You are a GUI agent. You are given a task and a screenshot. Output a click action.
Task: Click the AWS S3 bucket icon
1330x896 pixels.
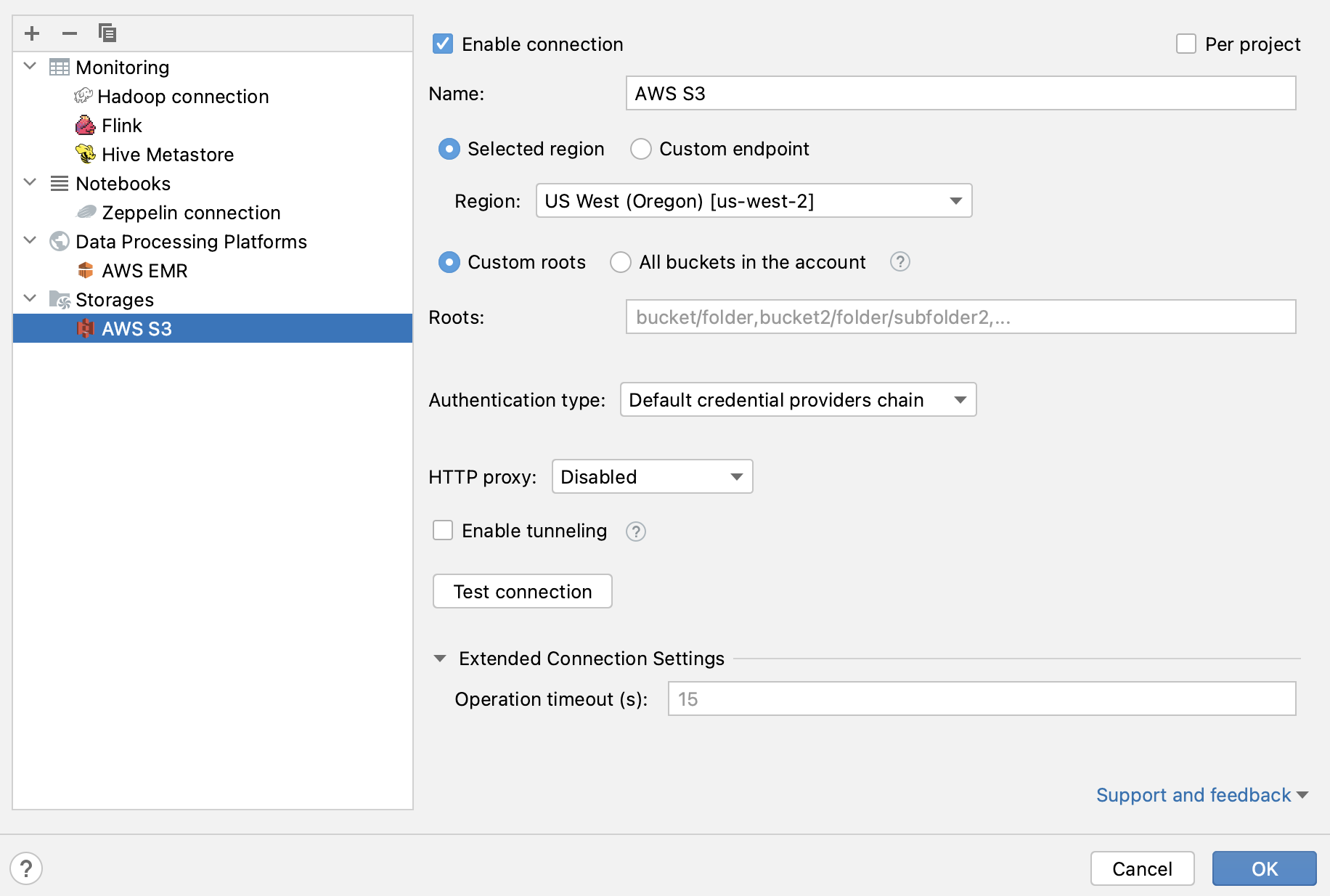coord(86,328)
